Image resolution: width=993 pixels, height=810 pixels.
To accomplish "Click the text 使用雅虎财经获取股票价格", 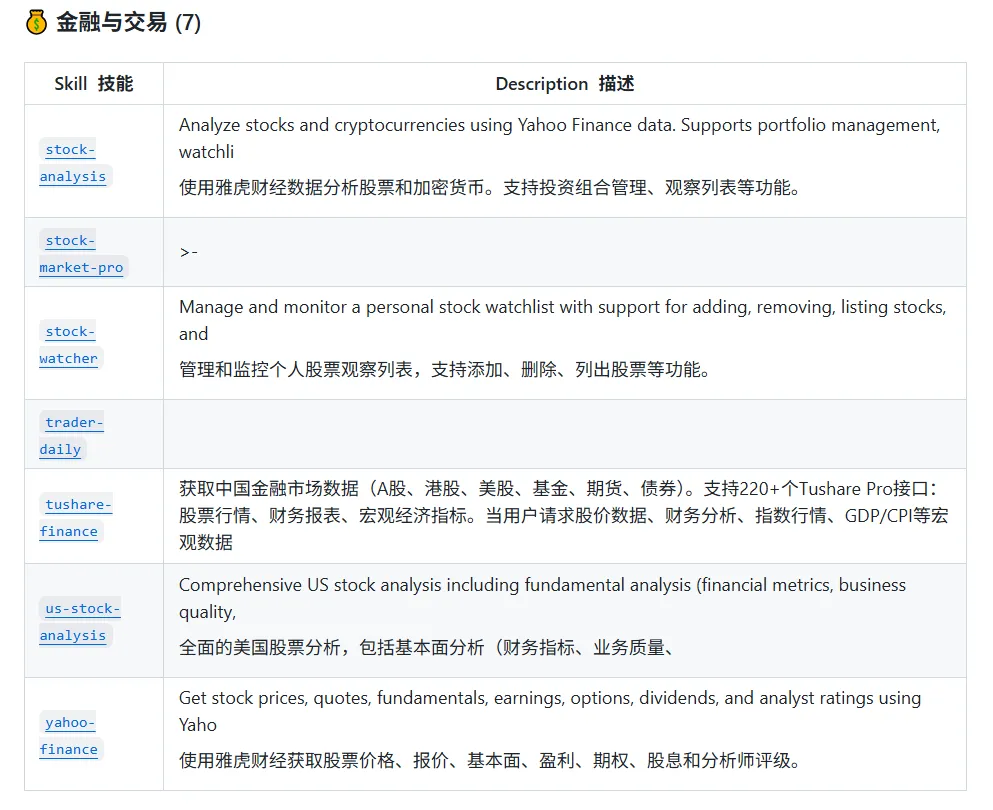I will click(x=287, y=760).
